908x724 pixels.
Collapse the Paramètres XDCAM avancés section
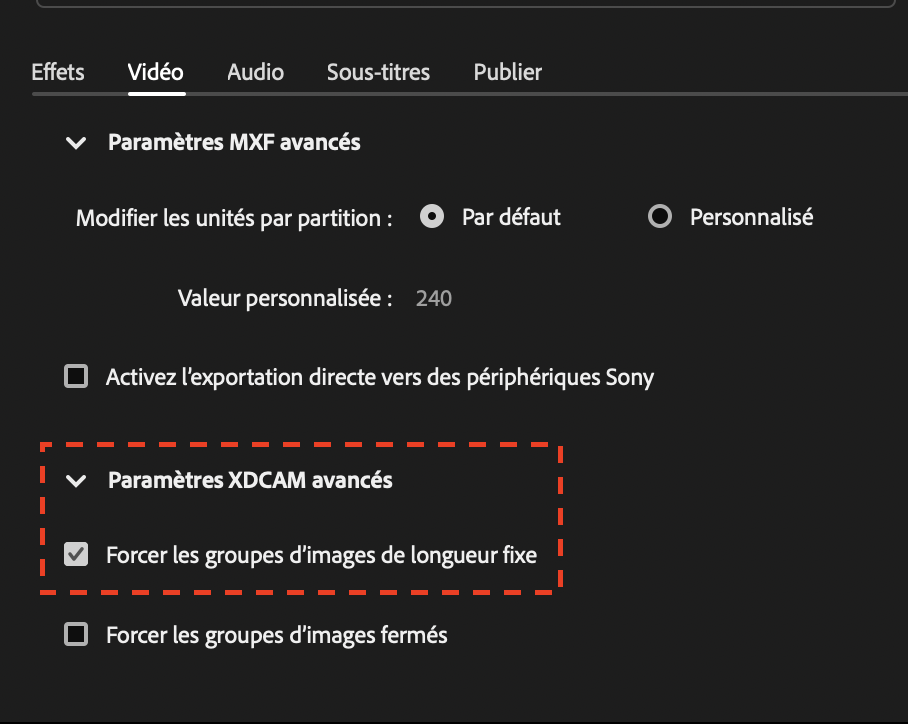(x=76, y=480)
